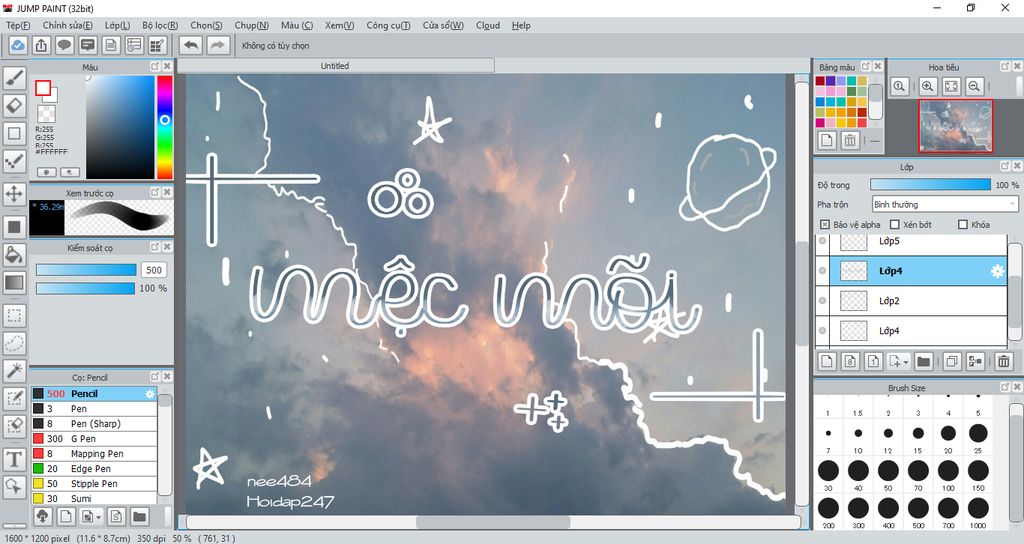Select the Edge Pen brush
The image size is (1024, 544).
point(94,469)
